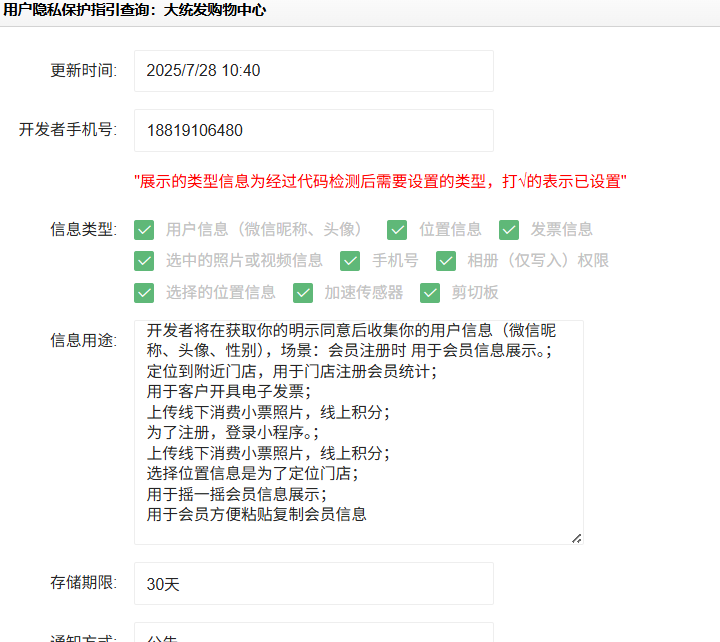Toggle the 选中的照片或视频信息 checkbox

(144, 261)
